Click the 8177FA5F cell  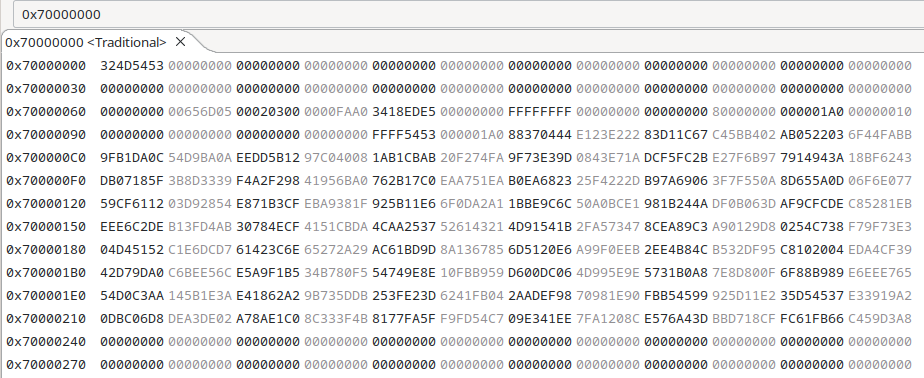[x=404, y=318]
